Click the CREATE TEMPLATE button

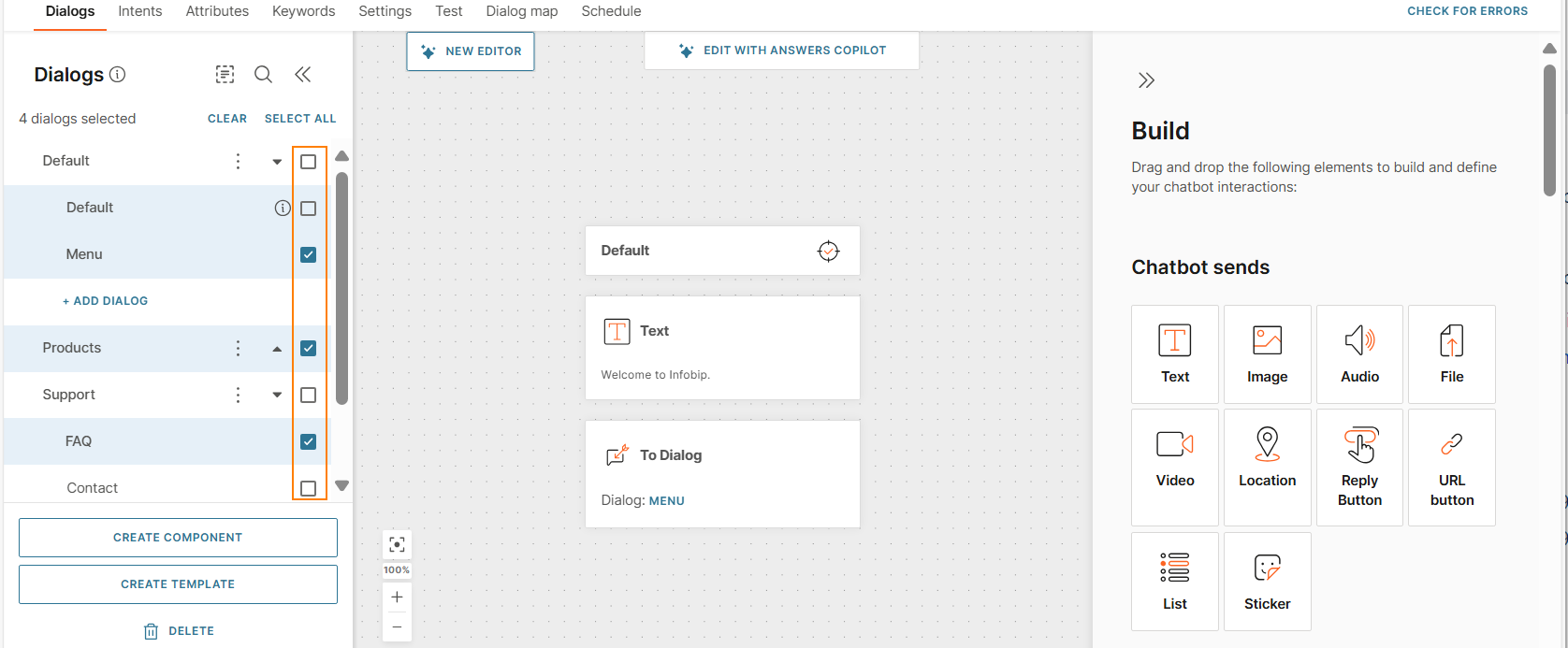point(178,583)
